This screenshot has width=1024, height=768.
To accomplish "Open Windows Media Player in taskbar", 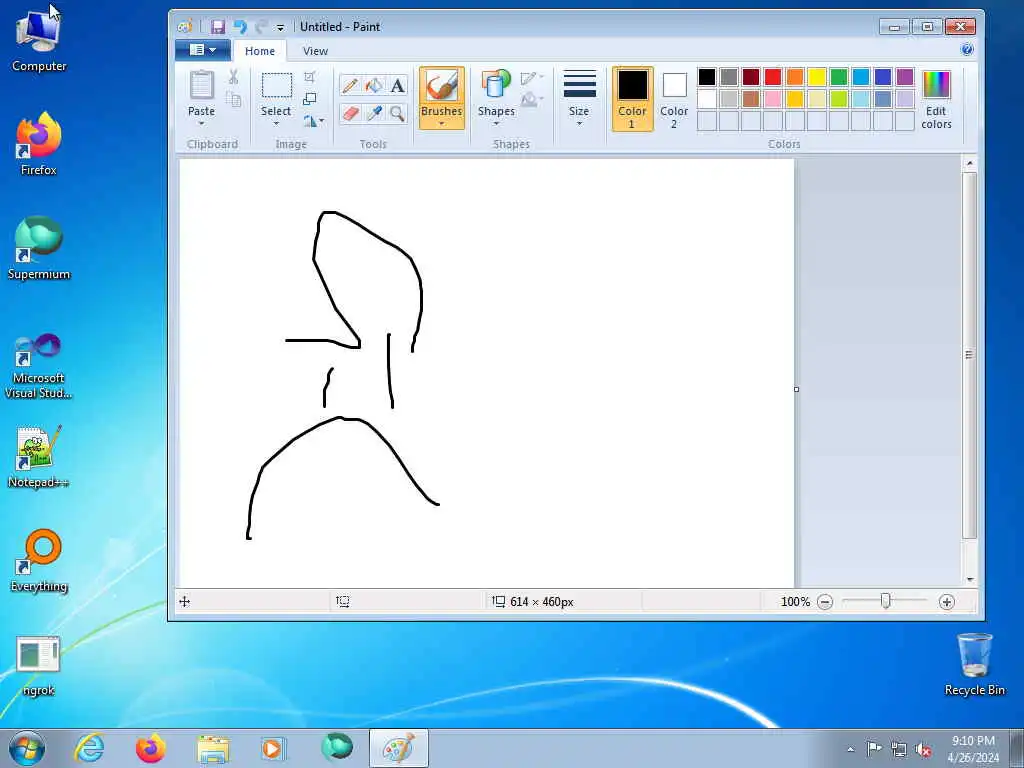I will (272, 748).
